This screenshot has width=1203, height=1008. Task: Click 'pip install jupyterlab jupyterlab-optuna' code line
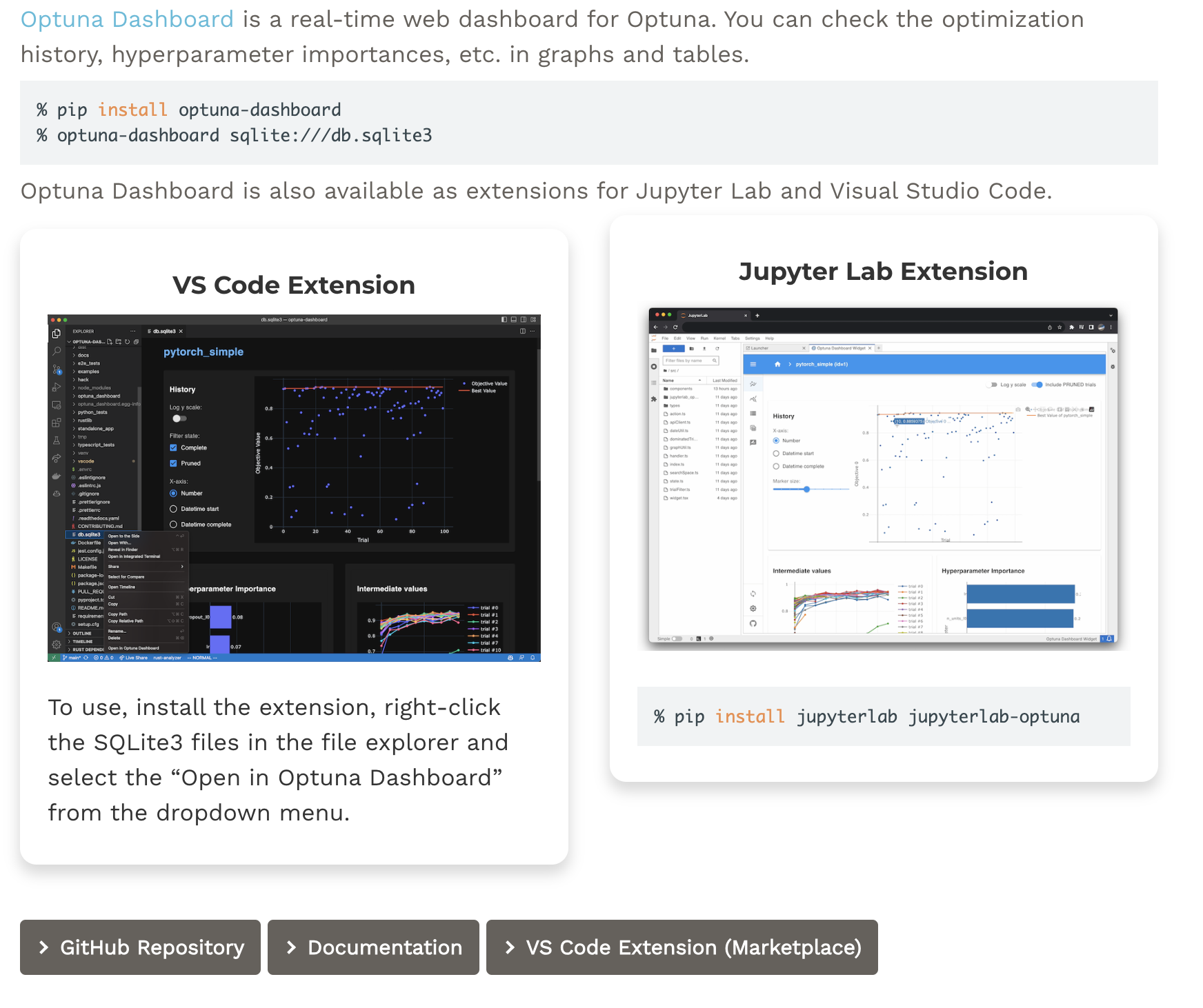(x=867, y=716)
